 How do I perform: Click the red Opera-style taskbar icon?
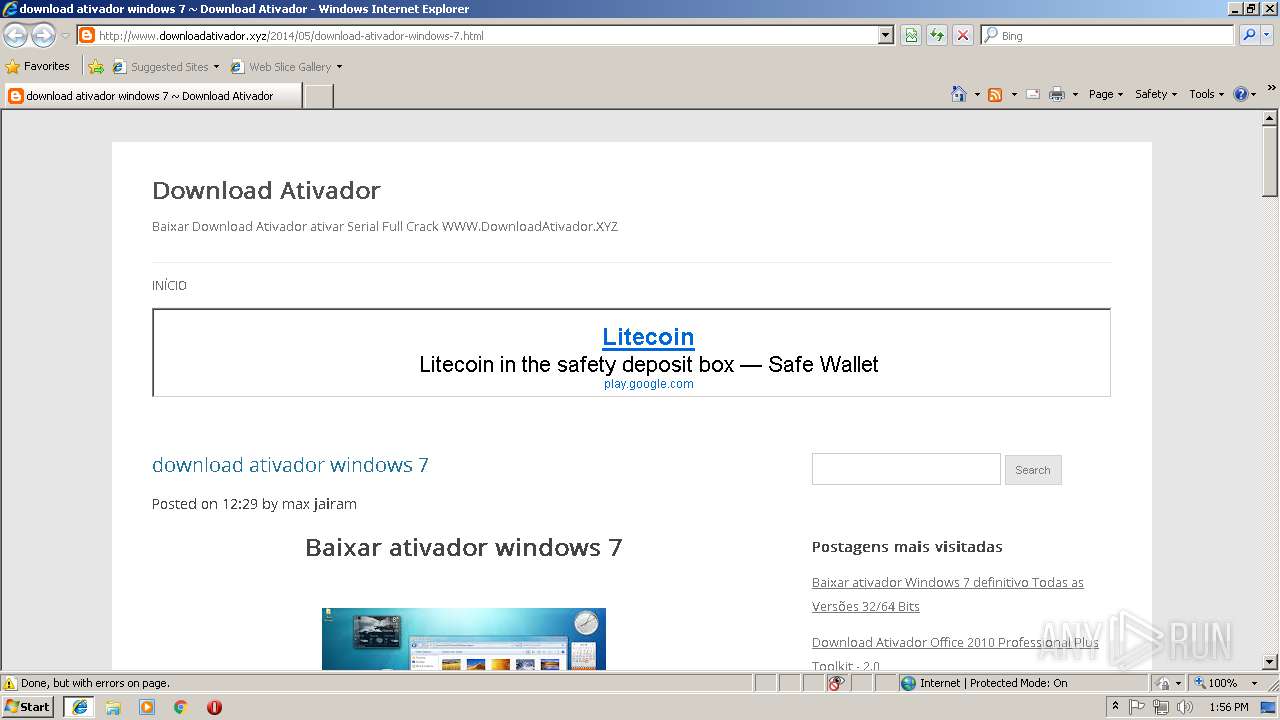(x=214, y=707)
